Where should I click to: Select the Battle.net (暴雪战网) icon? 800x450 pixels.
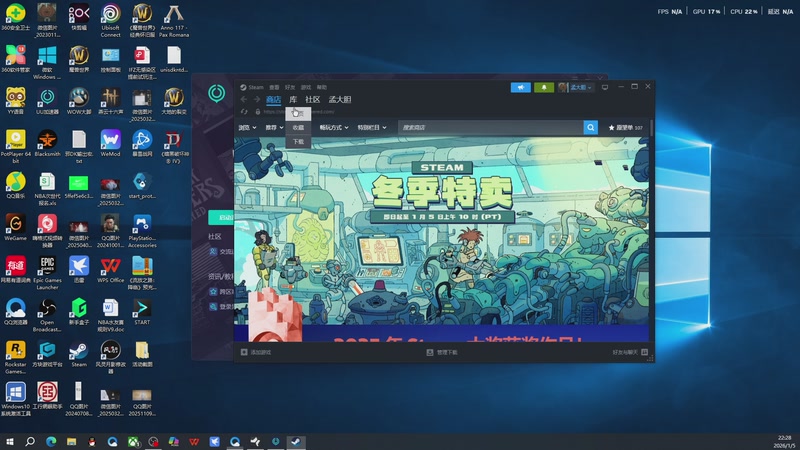tap(142, 143)
